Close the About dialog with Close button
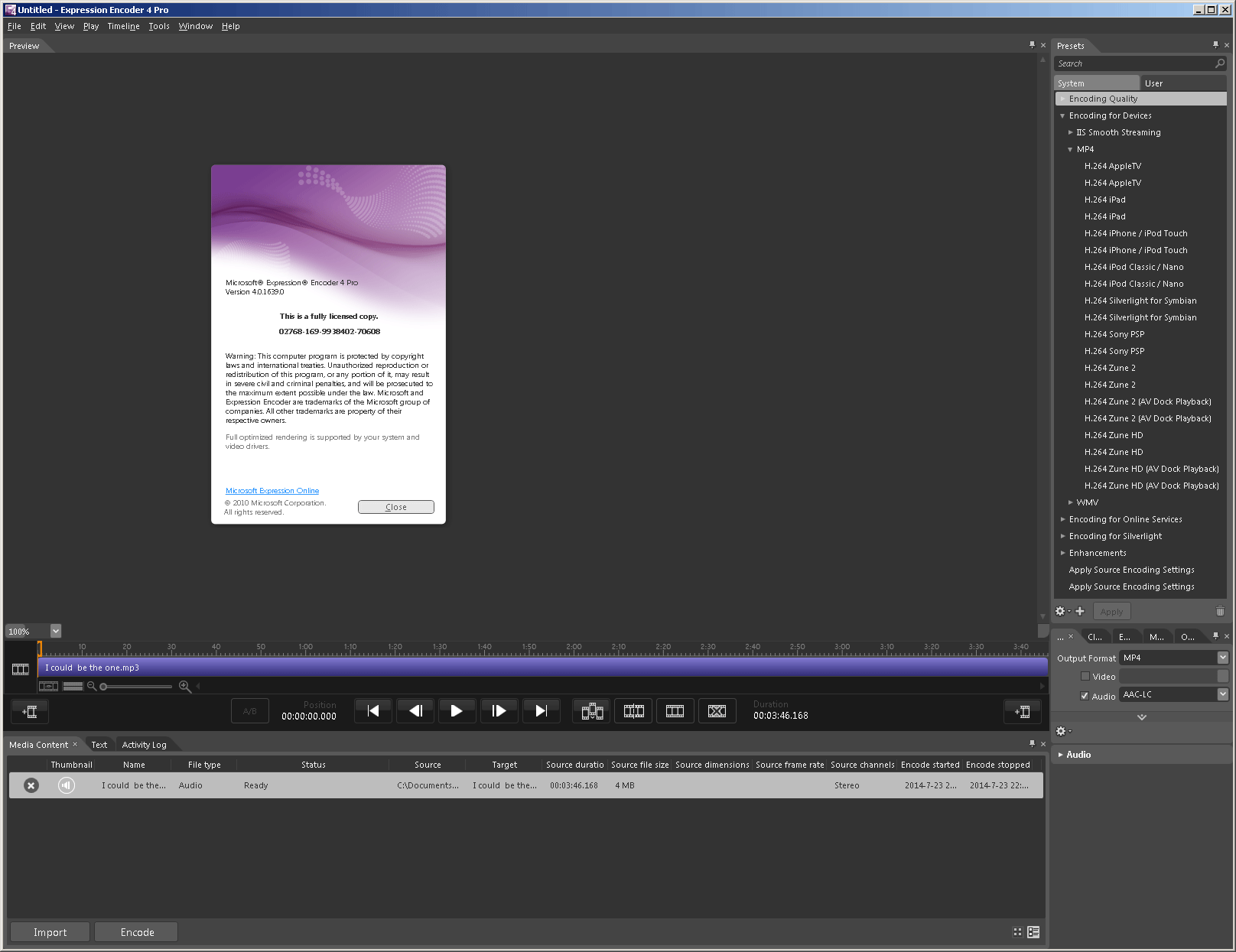 click(396, 507)
